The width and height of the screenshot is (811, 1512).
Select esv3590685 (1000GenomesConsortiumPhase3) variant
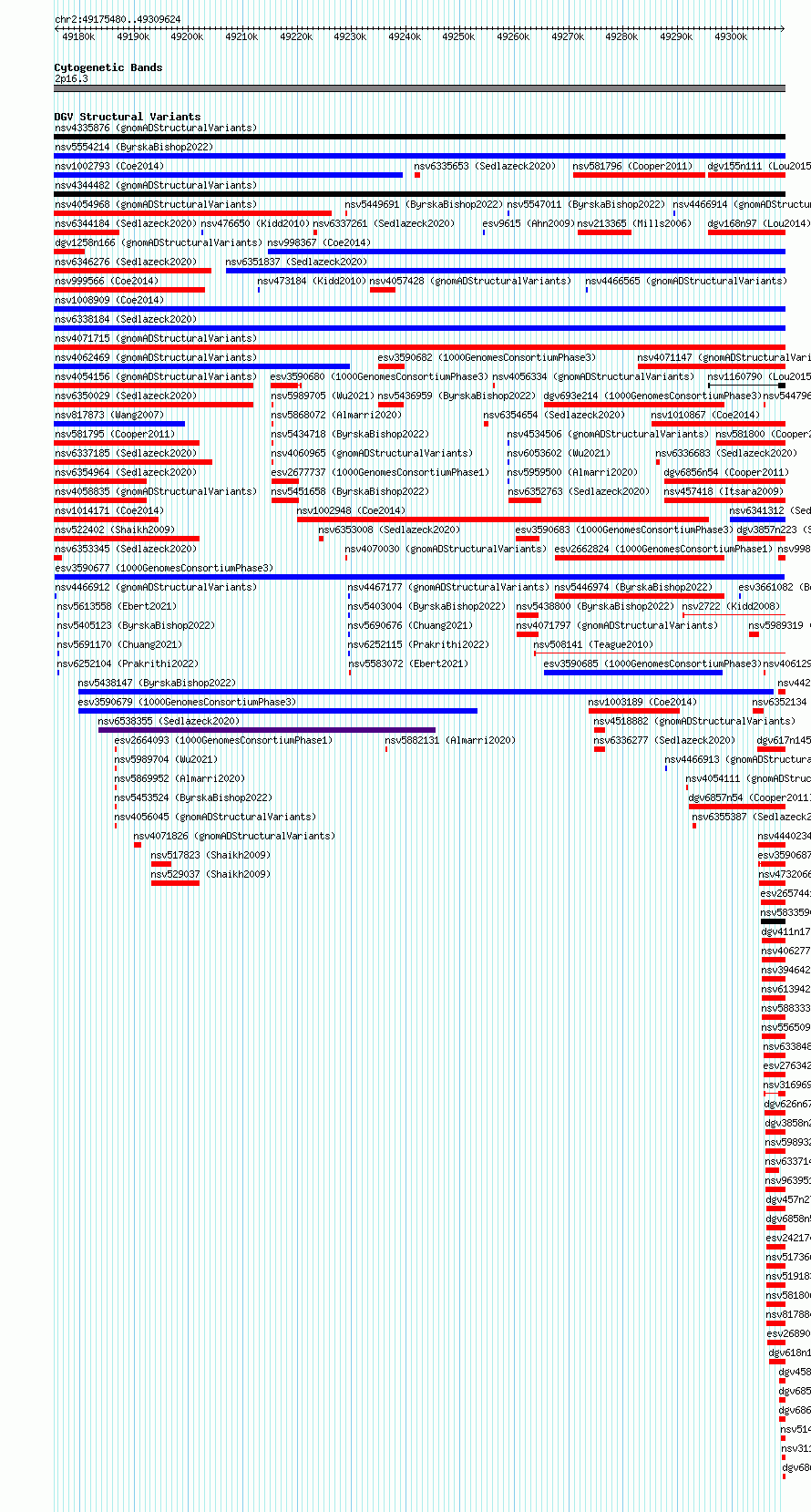tap(653, 663)
